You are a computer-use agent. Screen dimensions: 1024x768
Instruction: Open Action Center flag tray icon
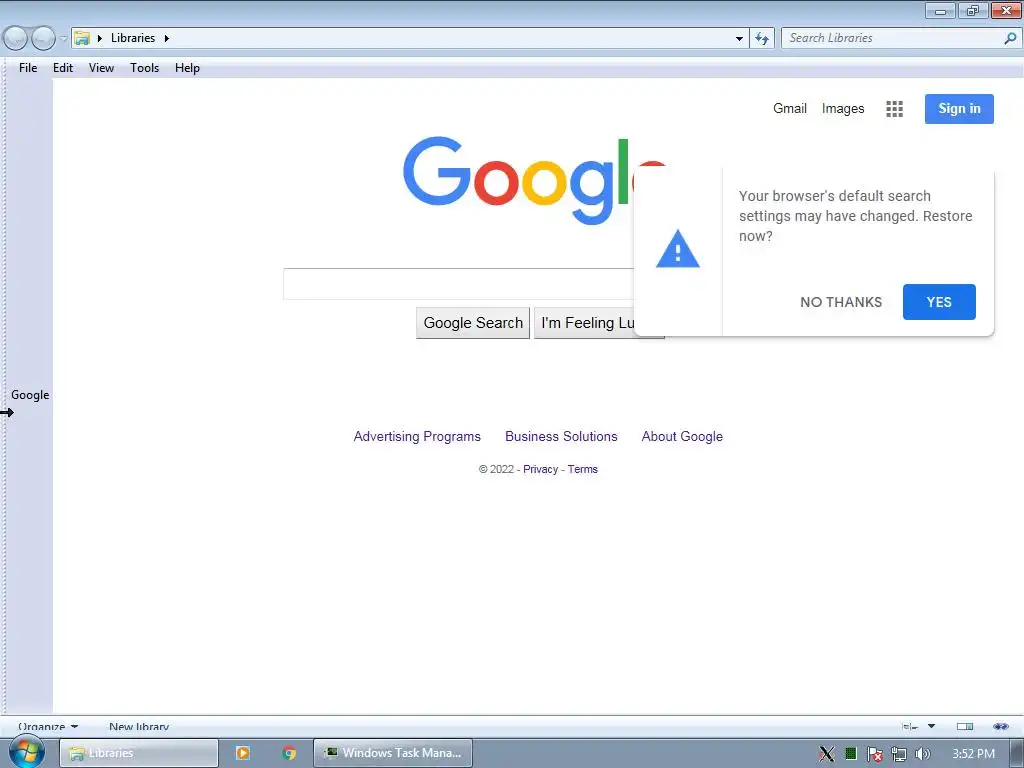pyautogui.click(x=874, y=754)
